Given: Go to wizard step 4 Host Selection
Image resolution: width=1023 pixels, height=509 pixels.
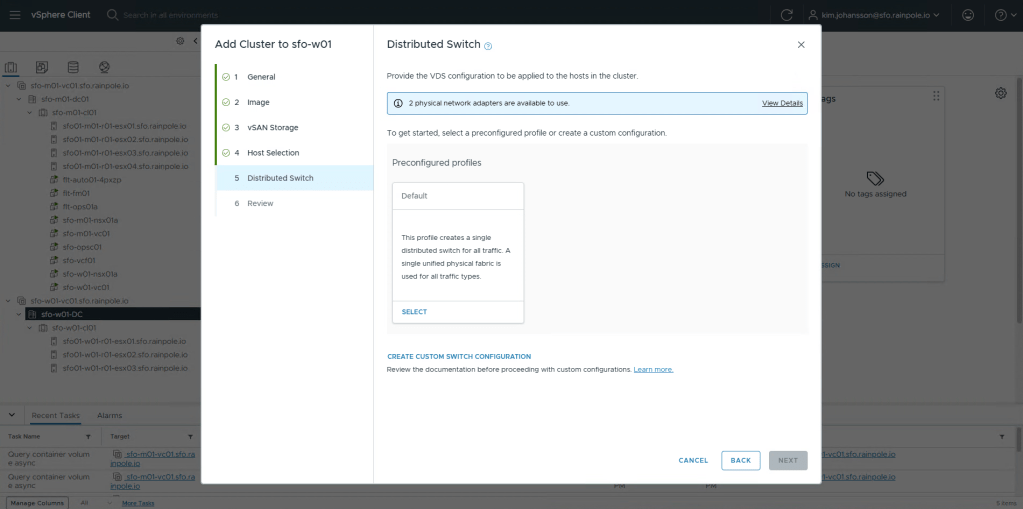Looking at the screenshot, I should pyautogui.click(x=272, y=153).
